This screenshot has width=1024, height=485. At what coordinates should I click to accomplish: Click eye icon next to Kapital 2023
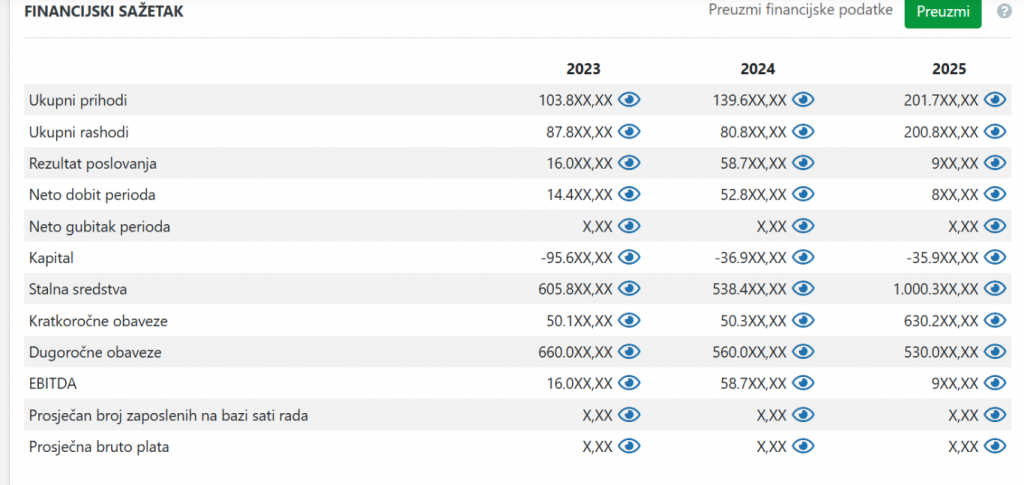pyautogui.click(x=629, y=258)
